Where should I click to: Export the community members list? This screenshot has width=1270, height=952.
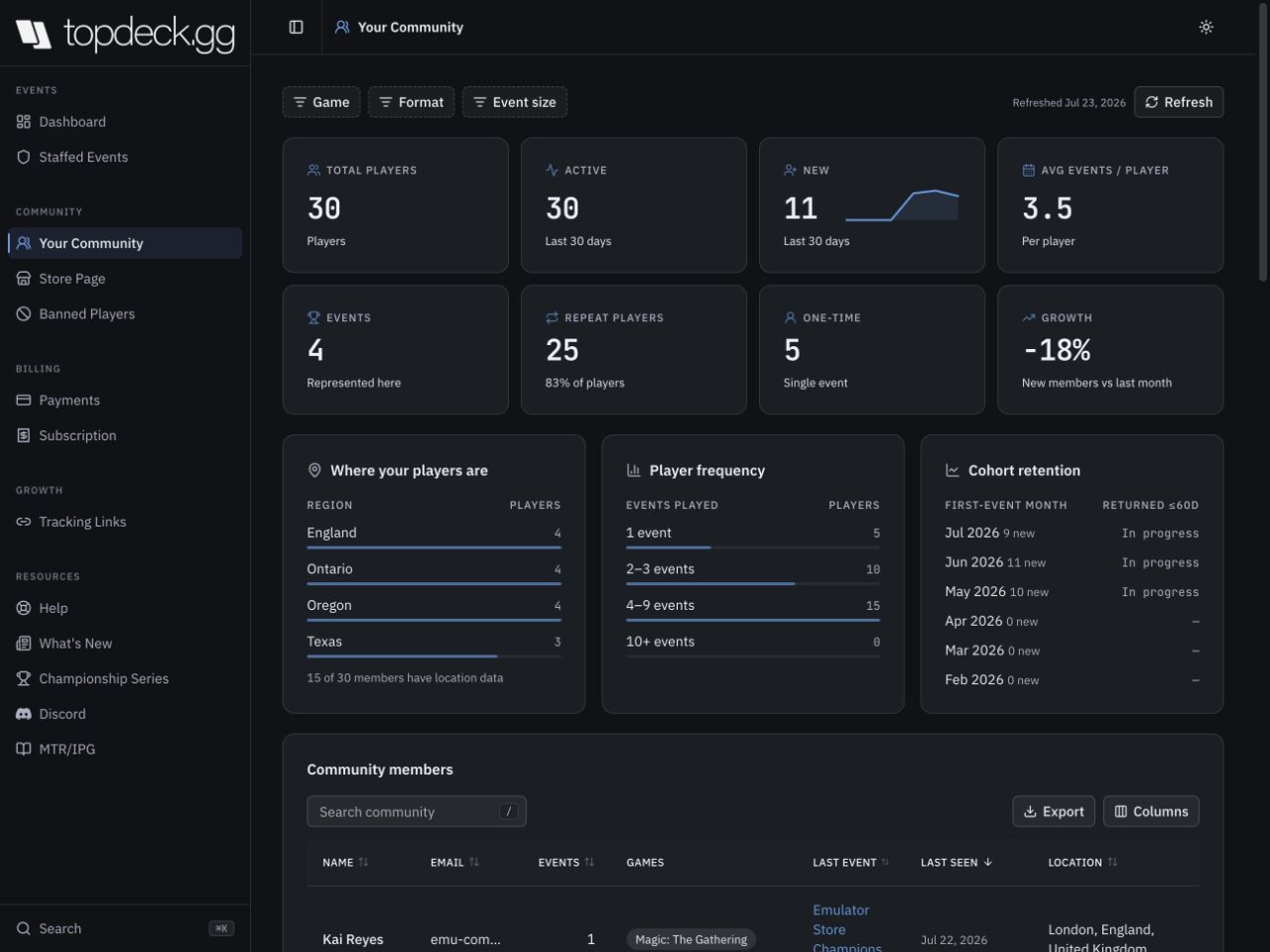pos(1054,811)
